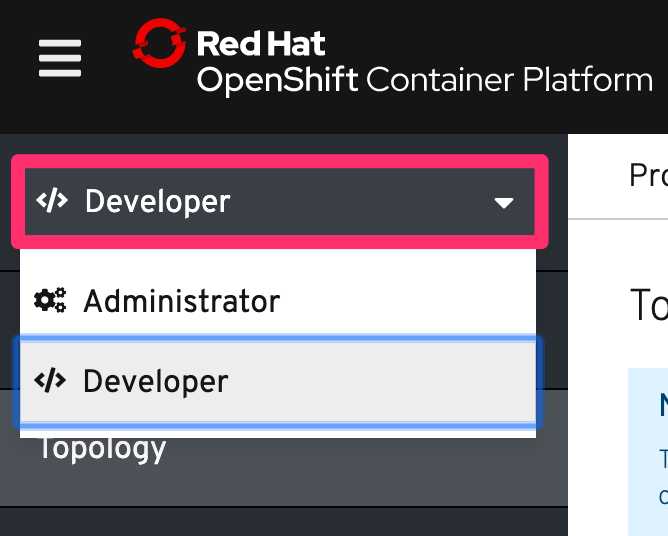
Task: Click the code icon beside the Developer option
Action: click(50, 380)
